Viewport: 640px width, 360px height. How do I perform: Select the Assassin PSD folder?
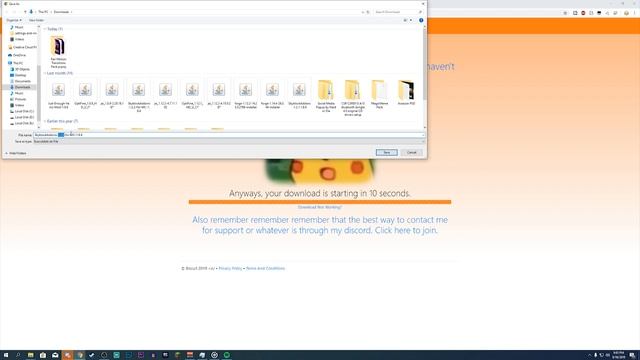tap(406, 93)
